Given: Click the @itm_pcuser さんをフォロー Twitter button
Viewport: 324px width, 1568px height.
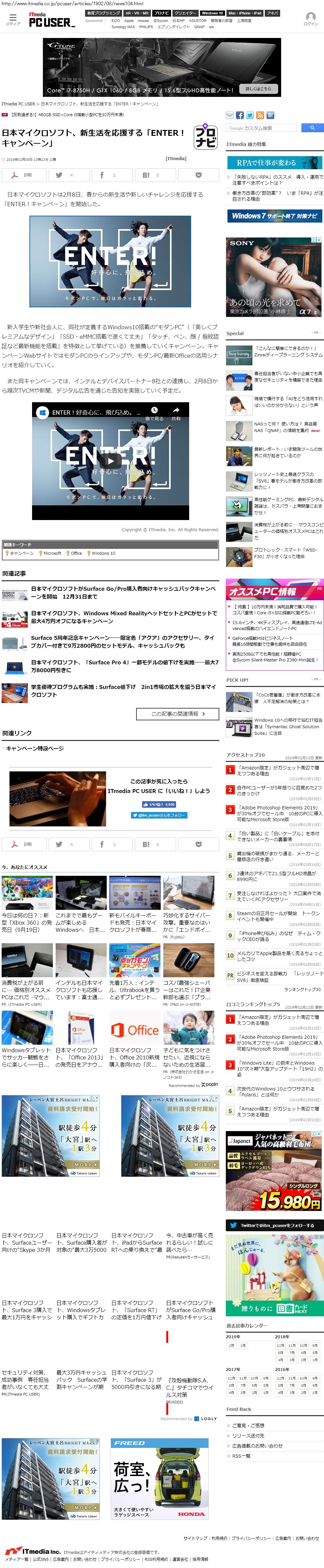Looking at the screenshot, I should pyautogui.click(x=158, y=815).
